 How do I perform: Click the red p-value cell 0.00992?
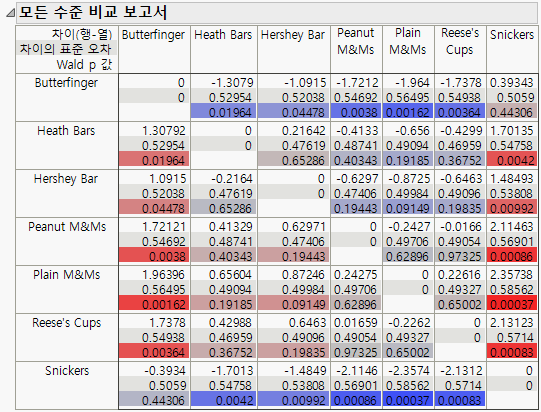[512, 208]
